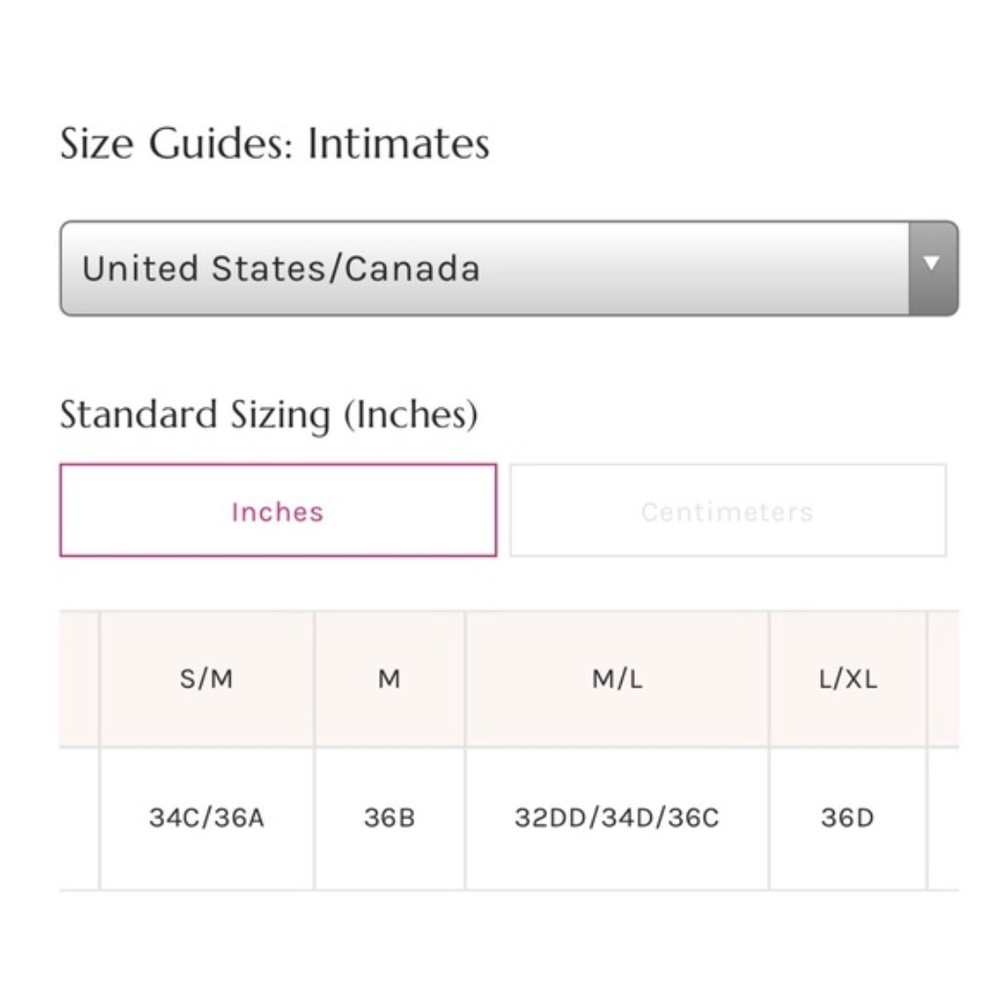The image size is (1000, 1000).
Task: Switch measurements to Centimeters
Action: tap(727, 511)
